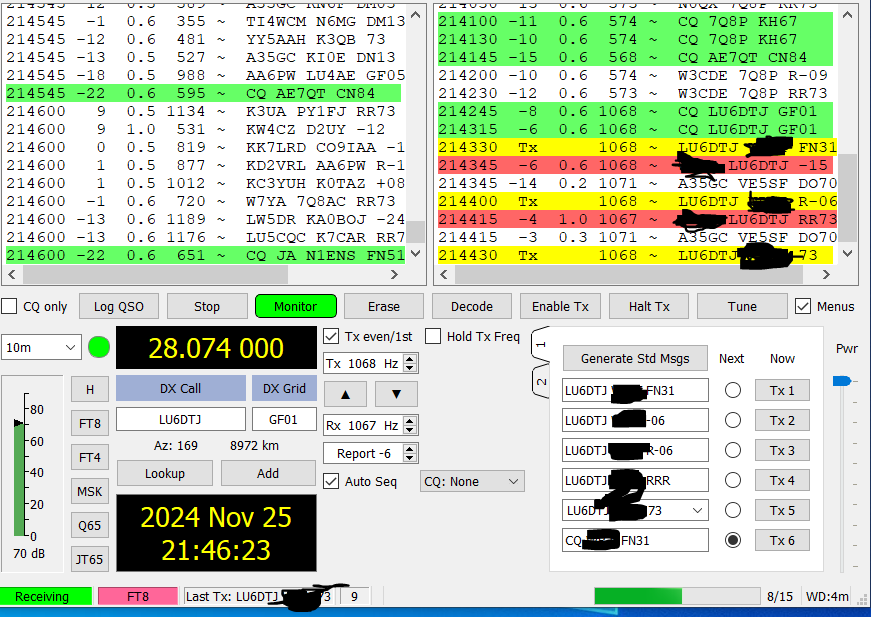Click the up arrow frequency shift button
Viewport: 871px width, 617px height.
(346, 394)
